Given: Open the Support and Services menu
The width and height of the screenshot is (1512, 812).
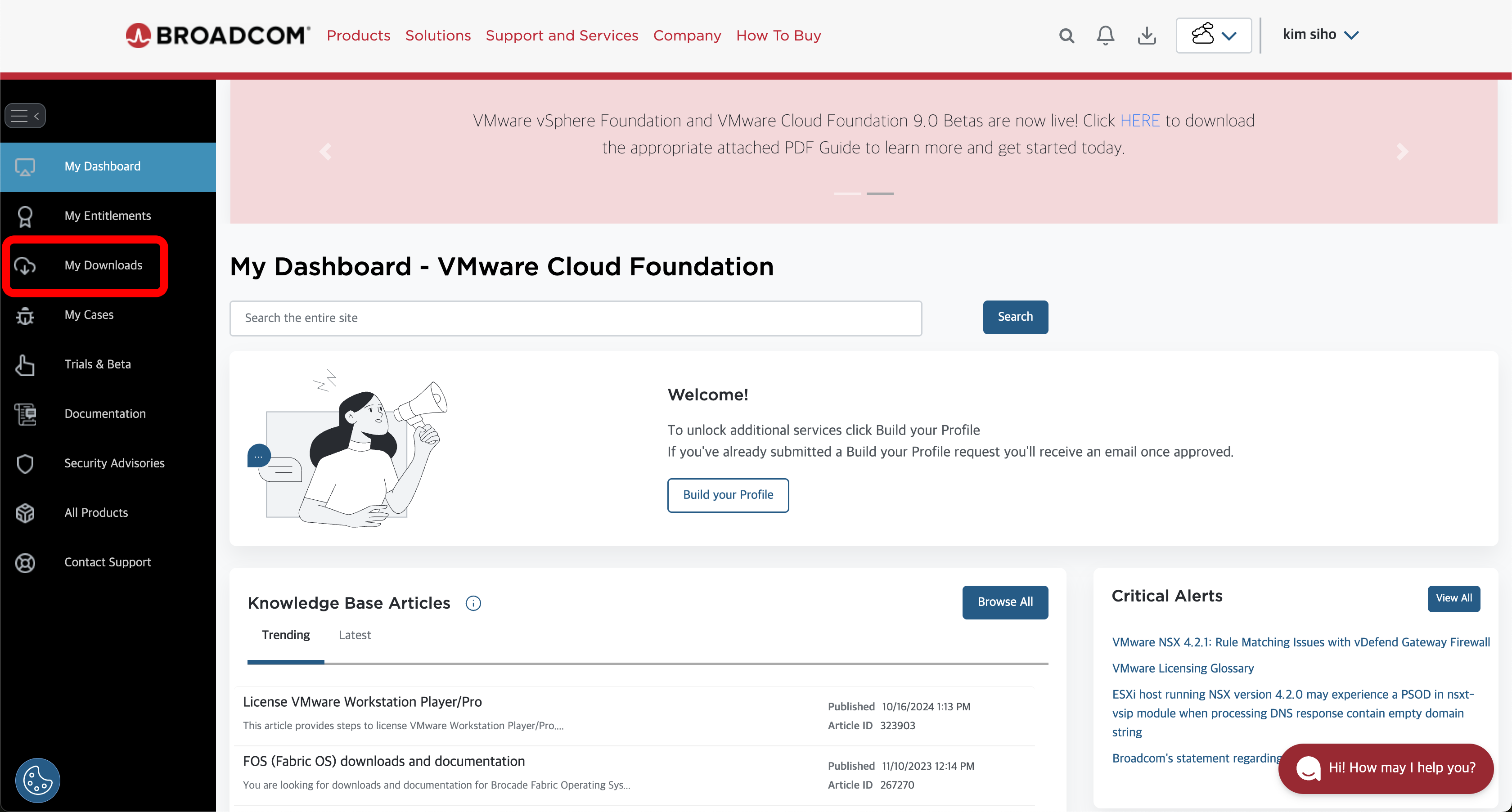Looking at the screenshot, I should [x=562, y=36].
